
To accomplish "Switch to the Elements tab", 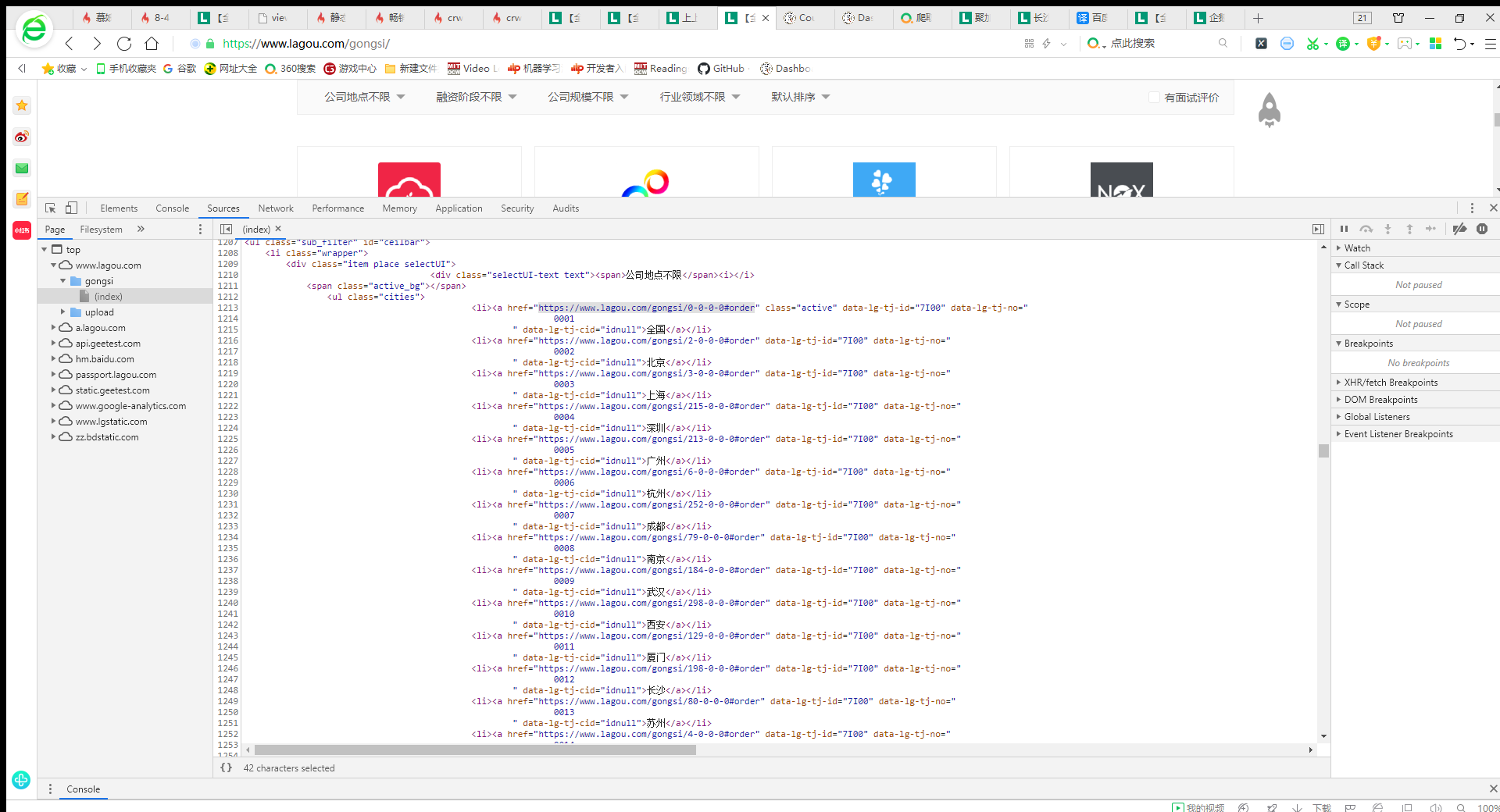I will click(x=119, y=208).
